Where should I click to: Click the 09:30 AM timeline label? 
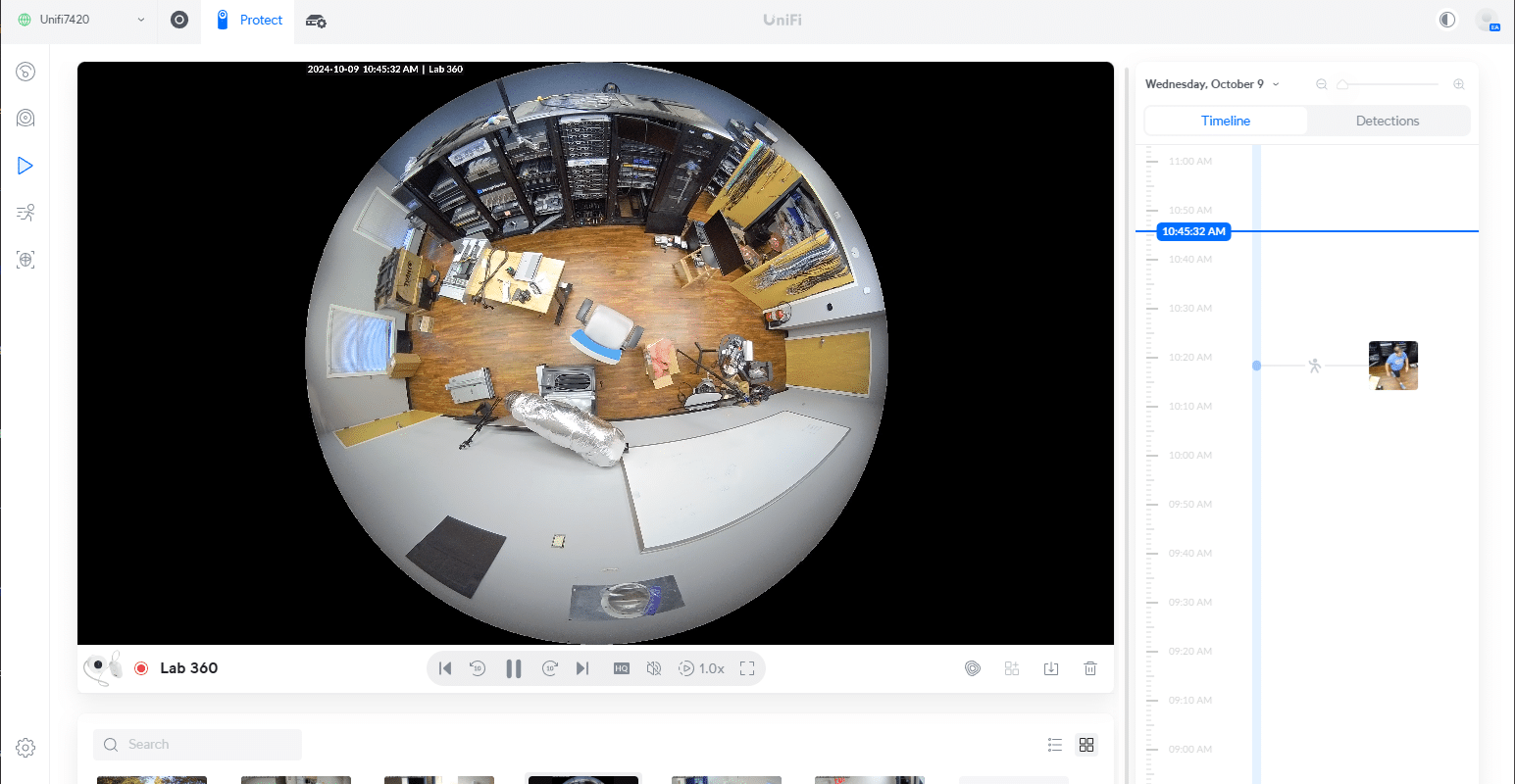point(1190,603)
